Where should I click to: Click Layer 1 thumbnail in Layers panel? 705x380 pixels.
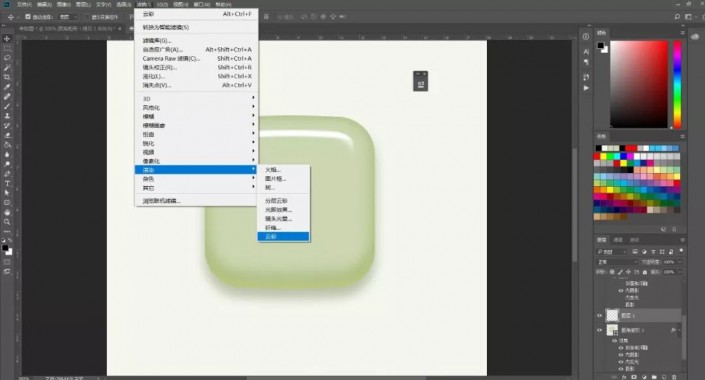612,315
